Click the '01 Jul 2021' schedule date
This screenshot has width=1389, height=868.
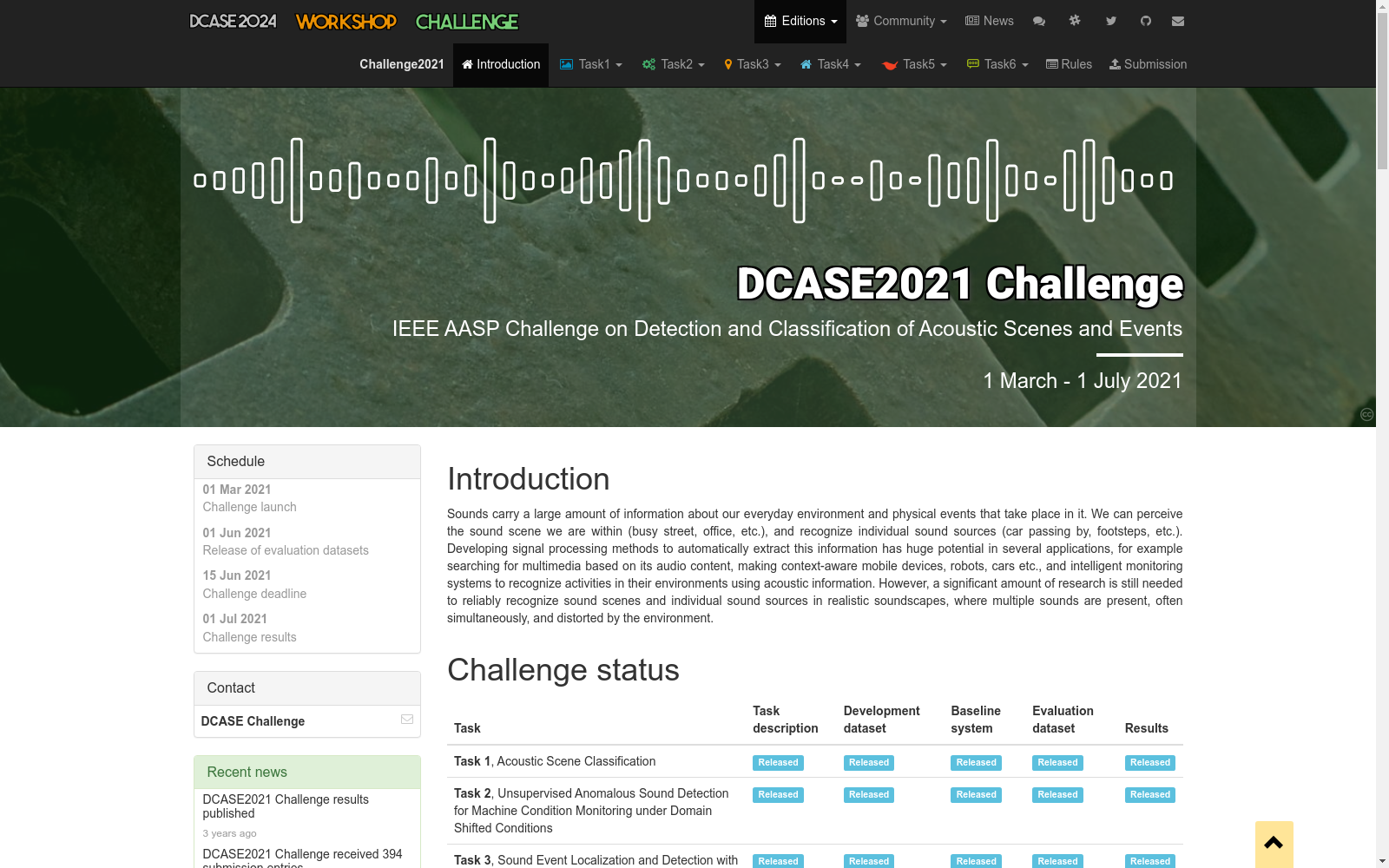pos(235,619)
